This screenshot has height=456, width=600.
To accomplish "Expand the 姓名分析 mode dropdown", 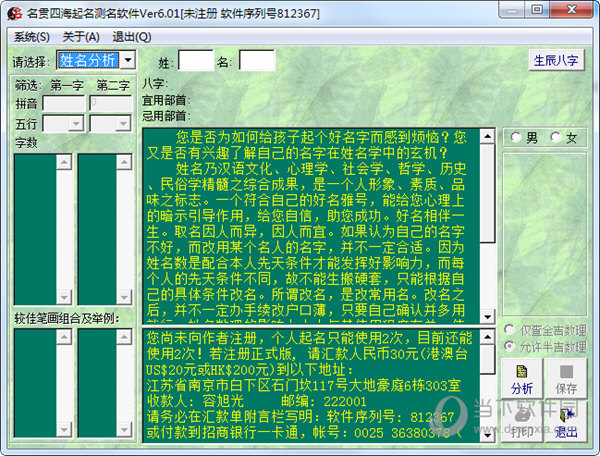I will coord(128,60).
